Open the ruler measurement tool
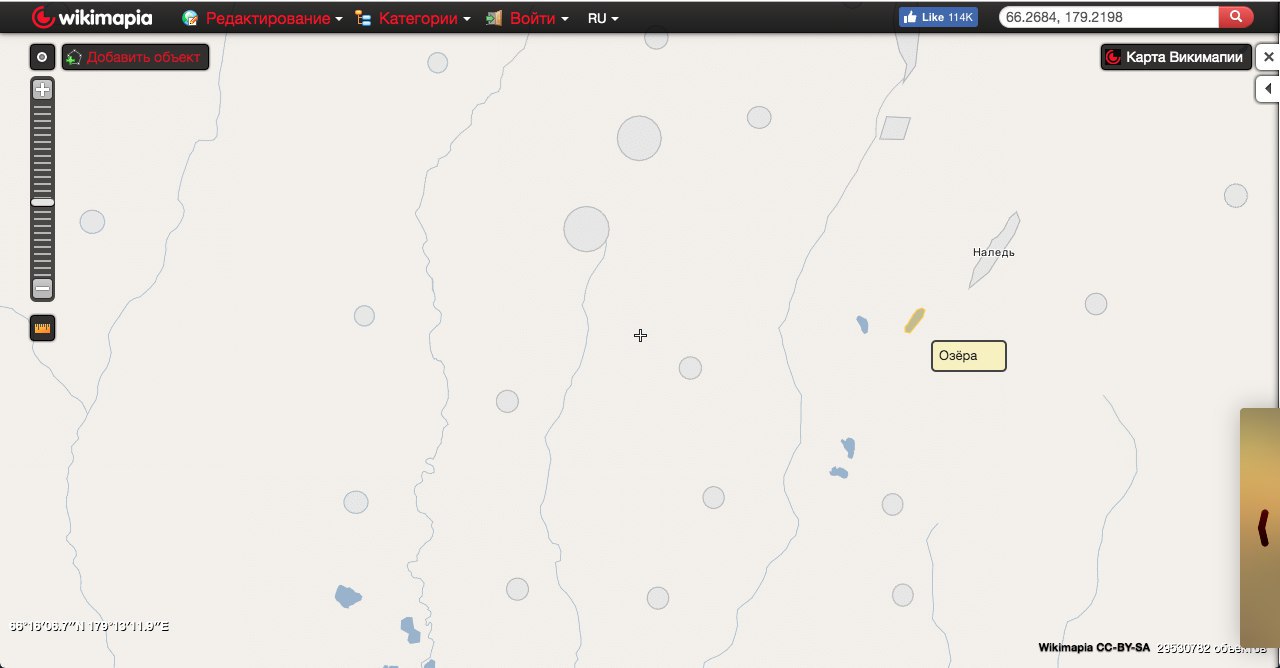This screenshot has height=668, width=1280. [x=42, y=328]
